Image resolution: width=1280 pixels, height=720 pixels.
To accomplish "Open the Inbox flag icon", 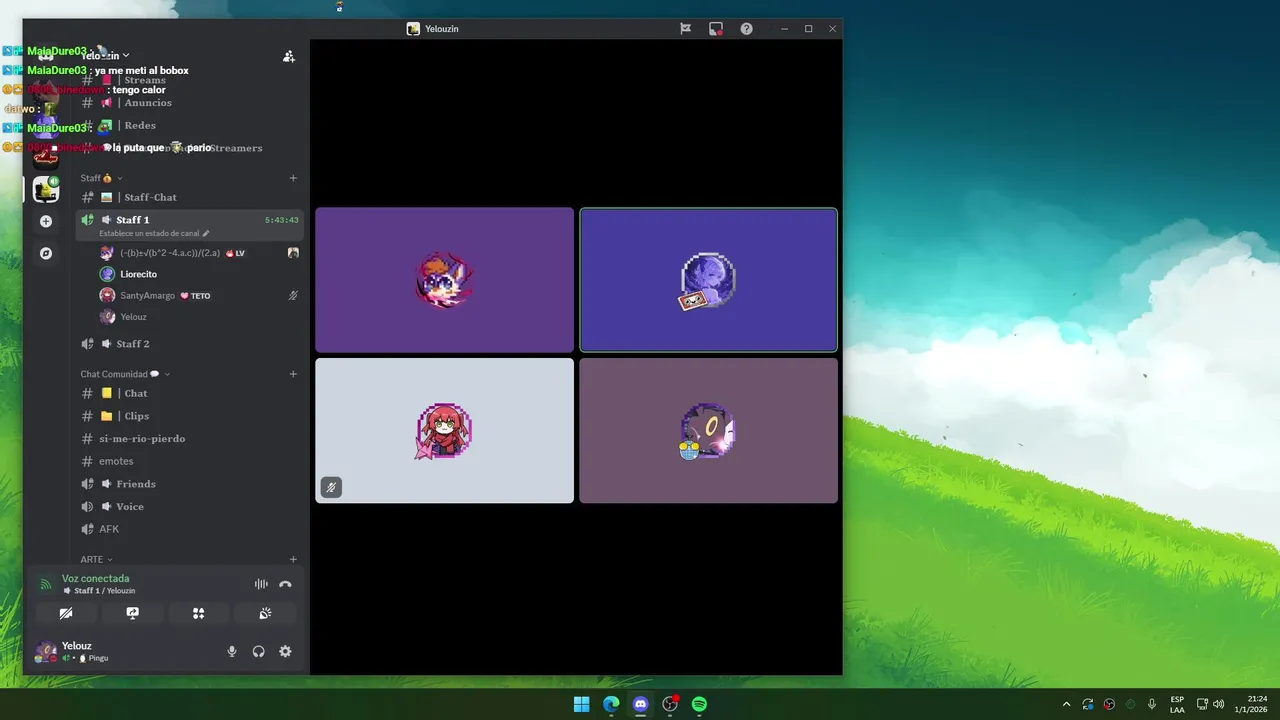I will (x=685, y=29).
